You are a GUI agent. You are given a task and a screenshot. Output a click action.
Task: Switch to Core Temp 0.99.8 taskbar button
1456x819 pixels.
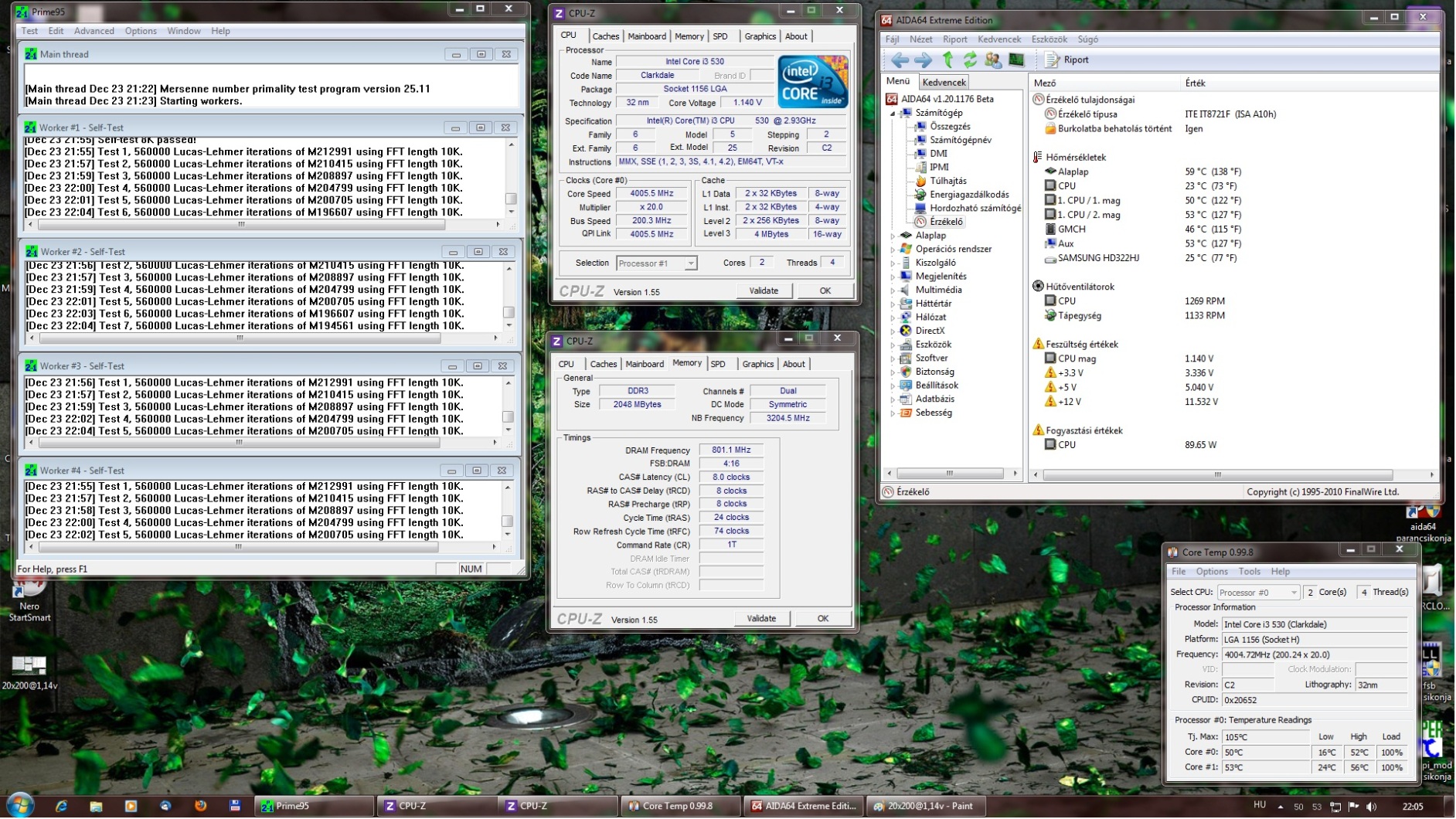680,806
